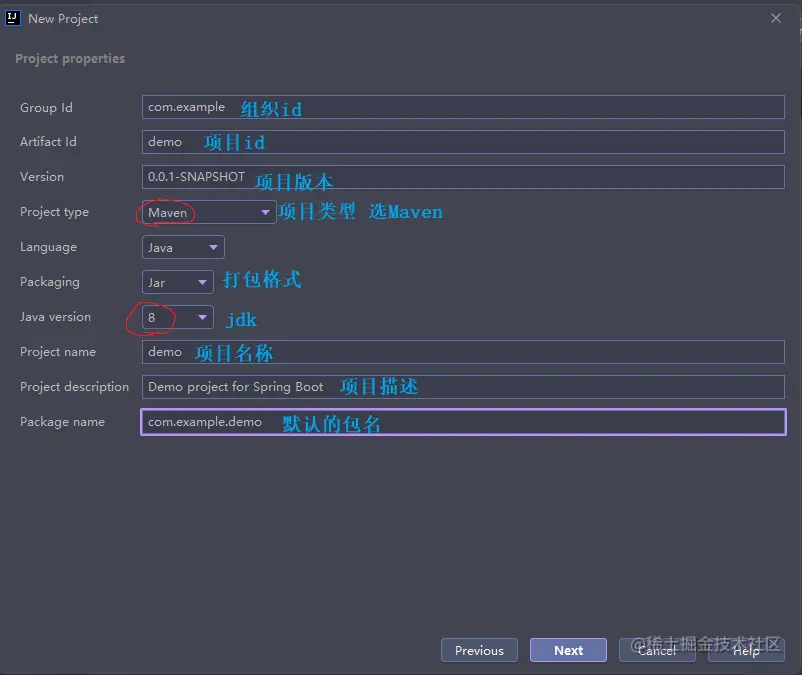Click the 'Language' label
Screen dimensions: 803x675
click(x=48, y=247)
